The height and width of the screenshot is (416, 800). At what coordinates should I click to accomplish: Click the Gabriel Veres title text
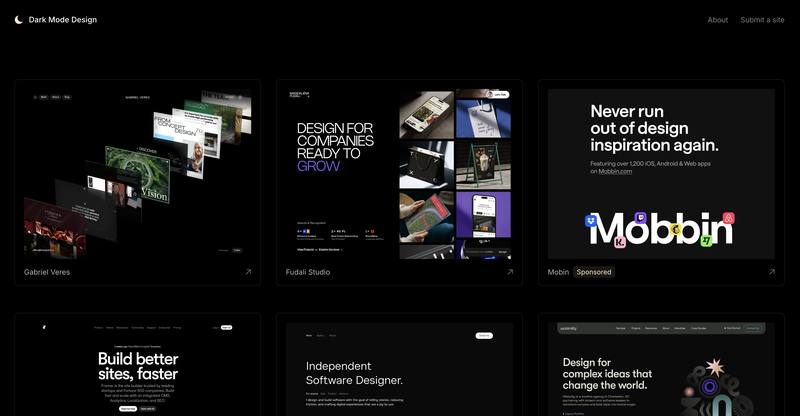tap(47, 272)
